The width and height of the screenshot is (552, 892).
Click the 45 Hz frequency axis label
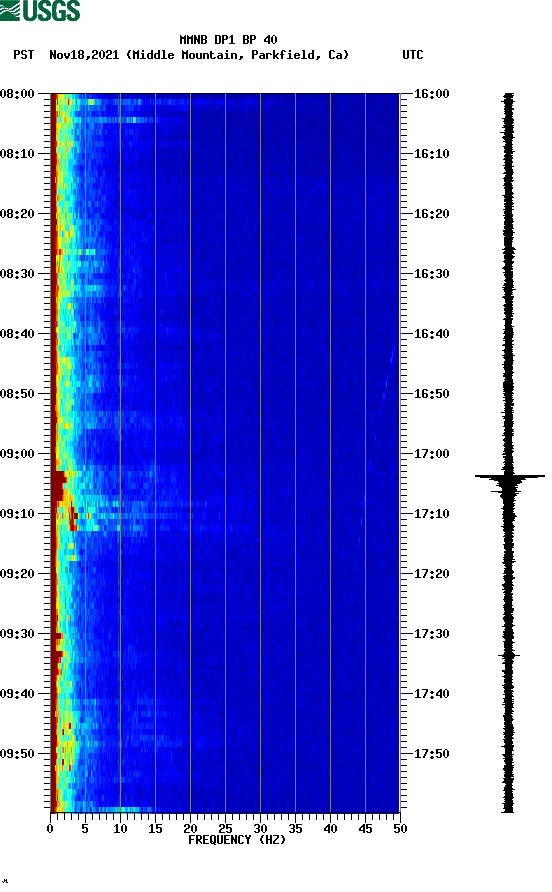[365, 829]
